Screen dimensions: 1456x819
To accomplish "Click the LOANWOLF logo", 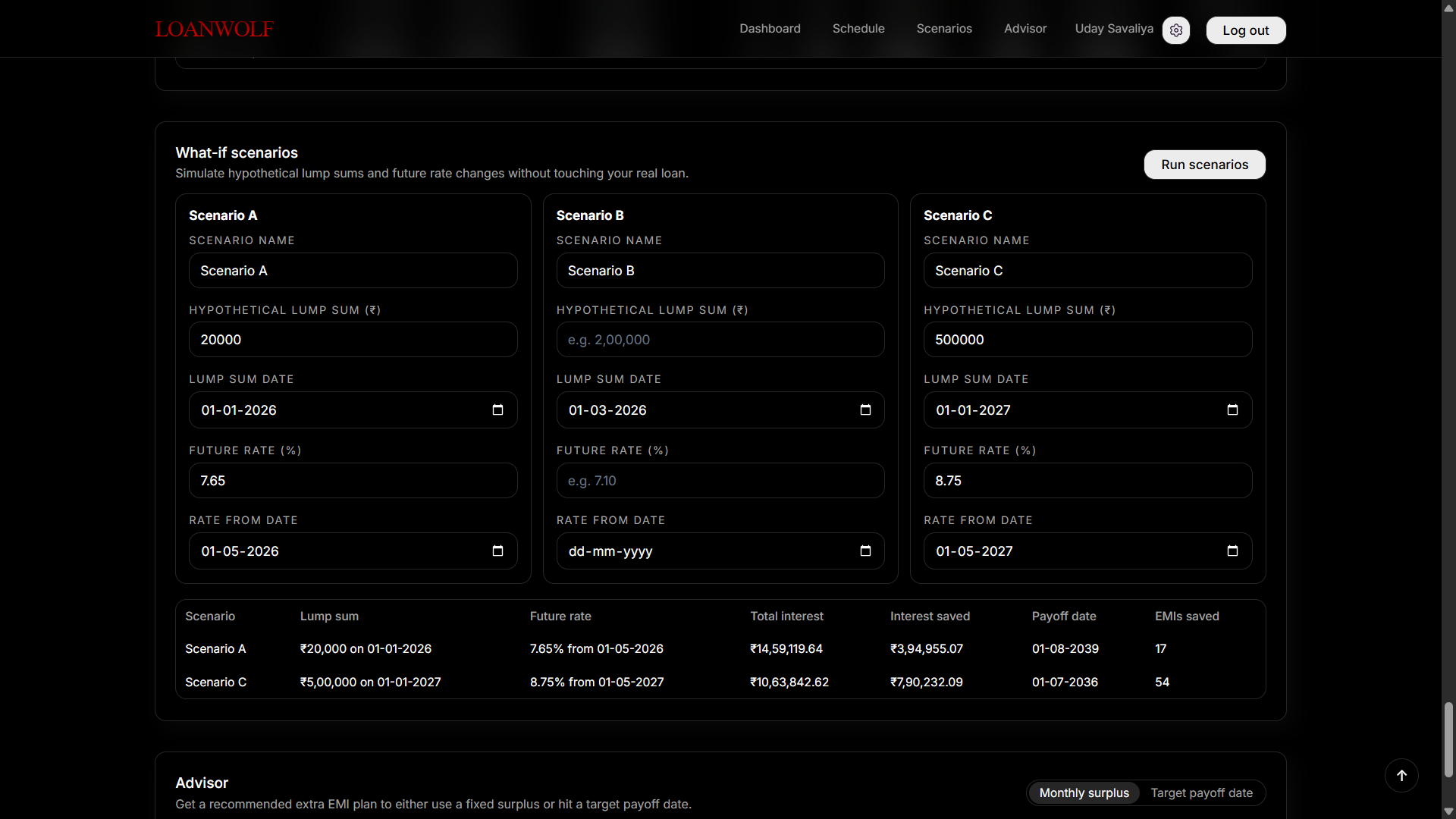I will click(x=214, y=29).
